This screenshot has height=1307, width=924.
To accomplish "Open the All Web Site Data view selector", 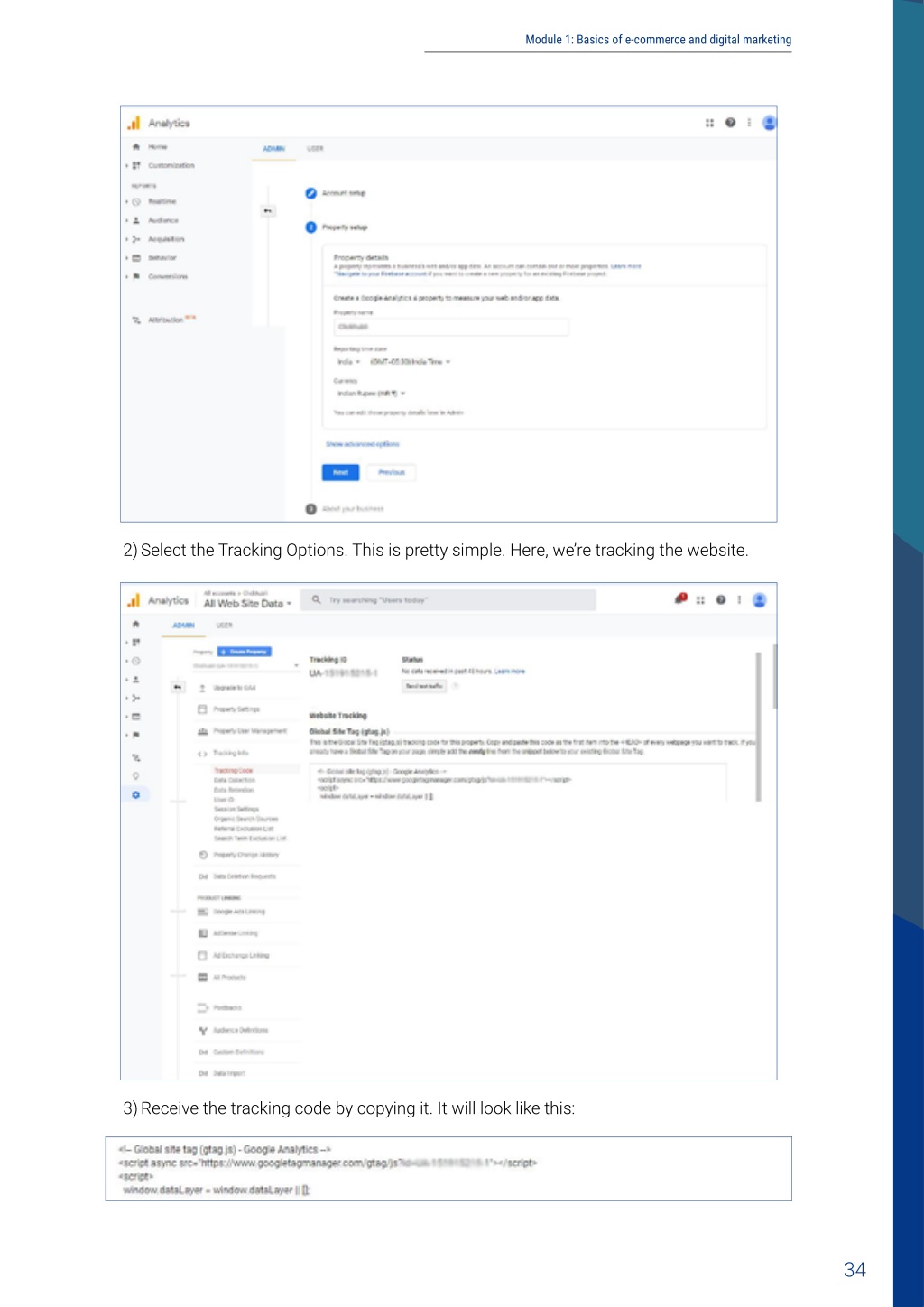I will [x=248, y=604].
